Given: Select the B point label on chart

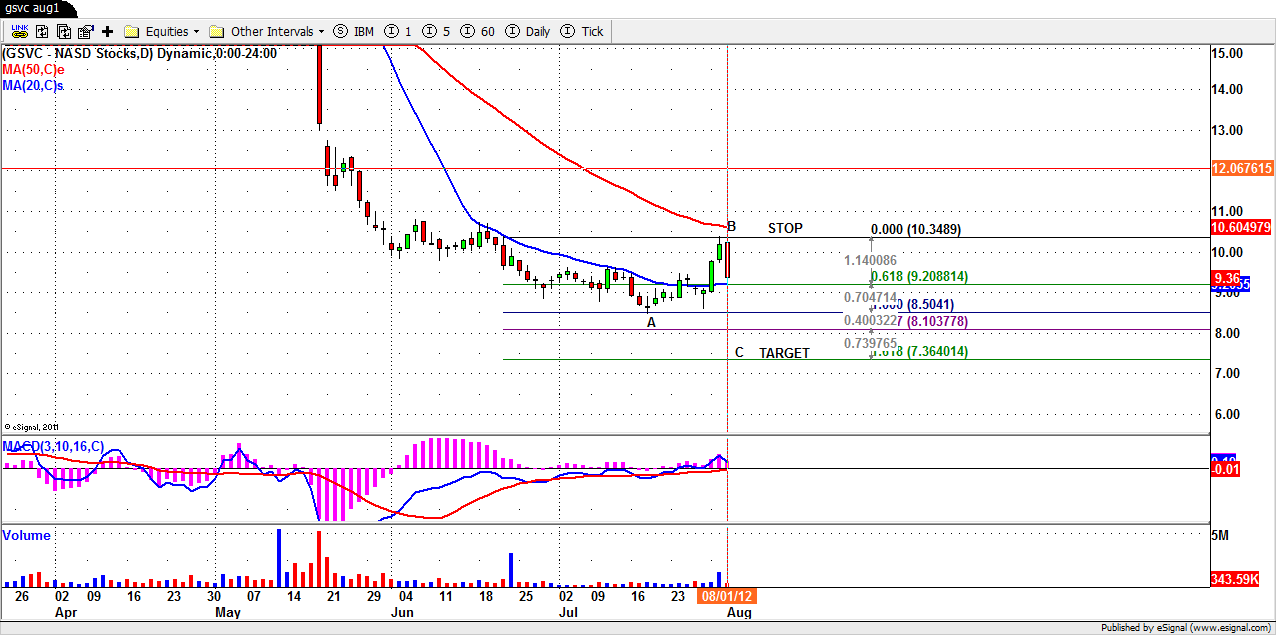Looking at the screenshot, I should (x=731, y=226).
